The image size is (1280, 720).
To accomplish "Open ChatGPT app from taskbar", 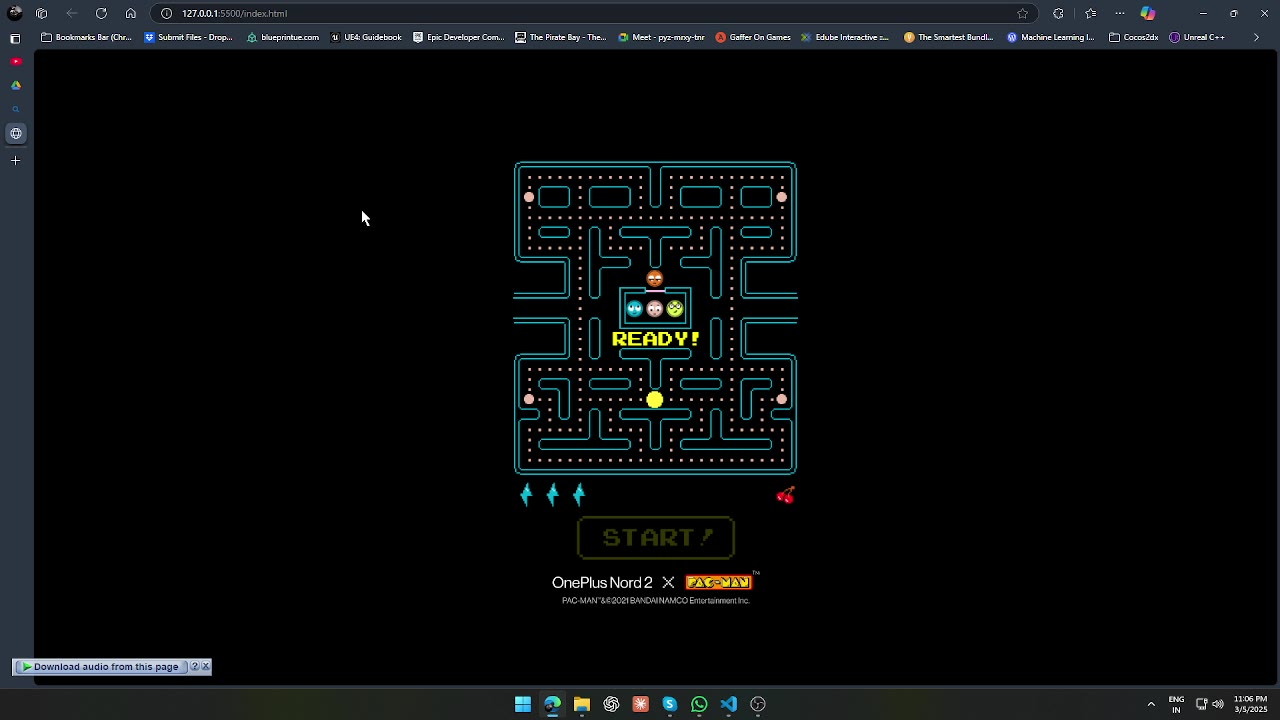I will coord(611,704).
